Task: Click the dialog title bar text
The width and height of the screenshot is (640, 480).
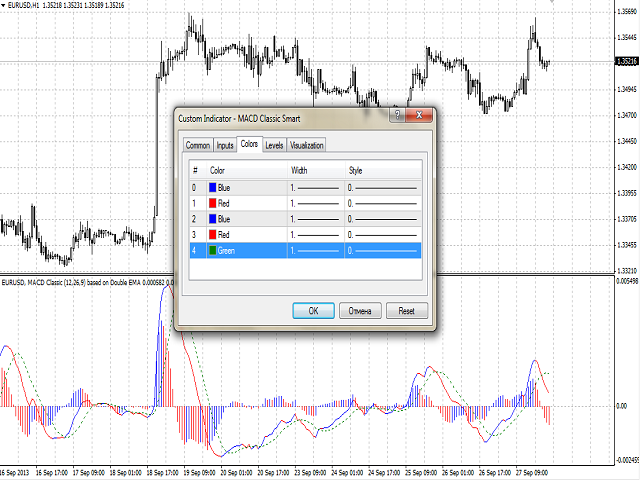Action: (x=239, y=119)
